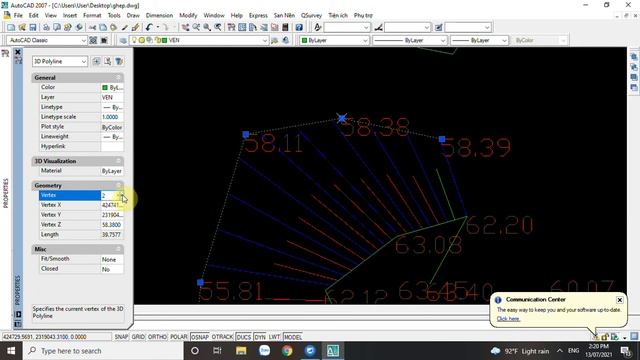Close the Communication Center balloon
The width and height of the screenshot is (640, 360).
tap(620, 300)
